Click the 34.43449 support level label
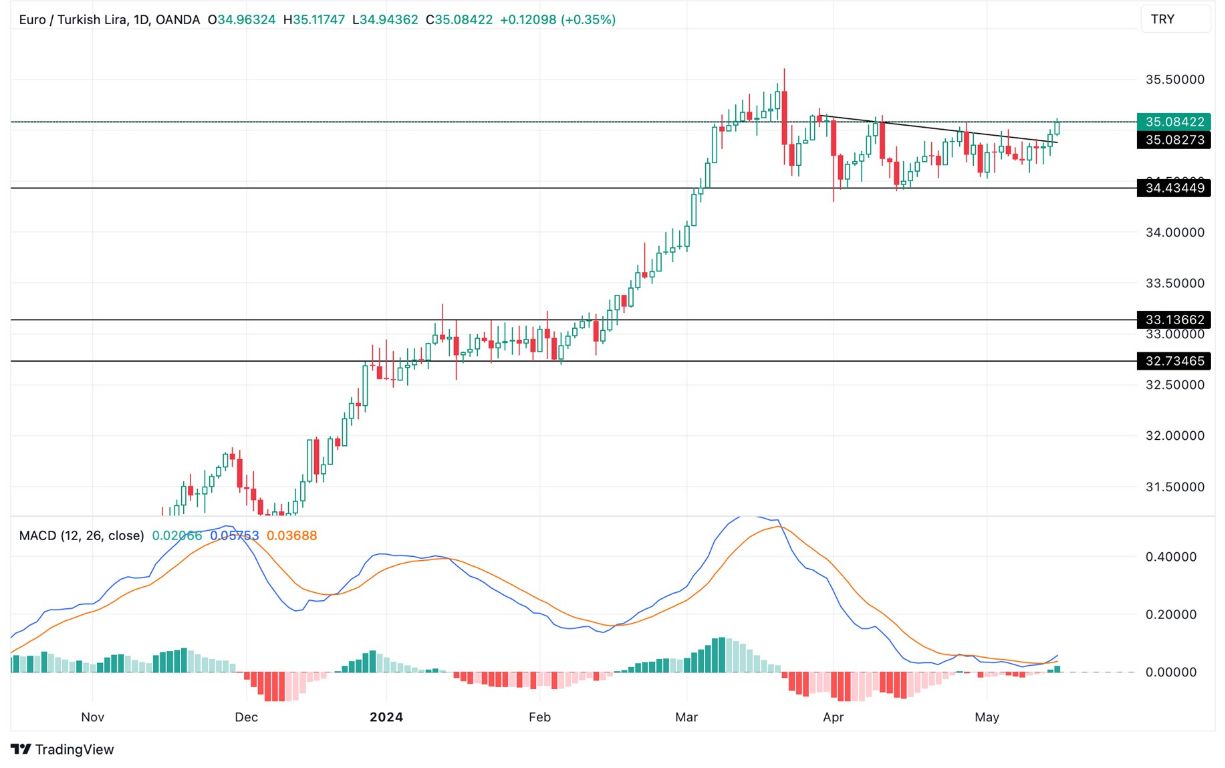This screenshot has width=1225, height=768. (1175, 186)
